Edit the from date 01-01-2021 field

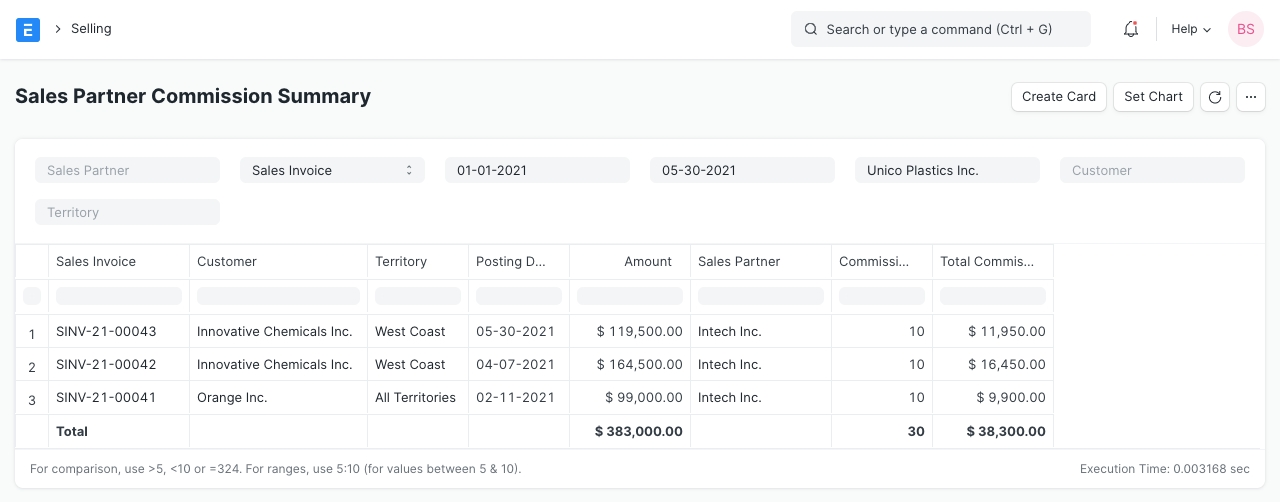click(537, 171)
